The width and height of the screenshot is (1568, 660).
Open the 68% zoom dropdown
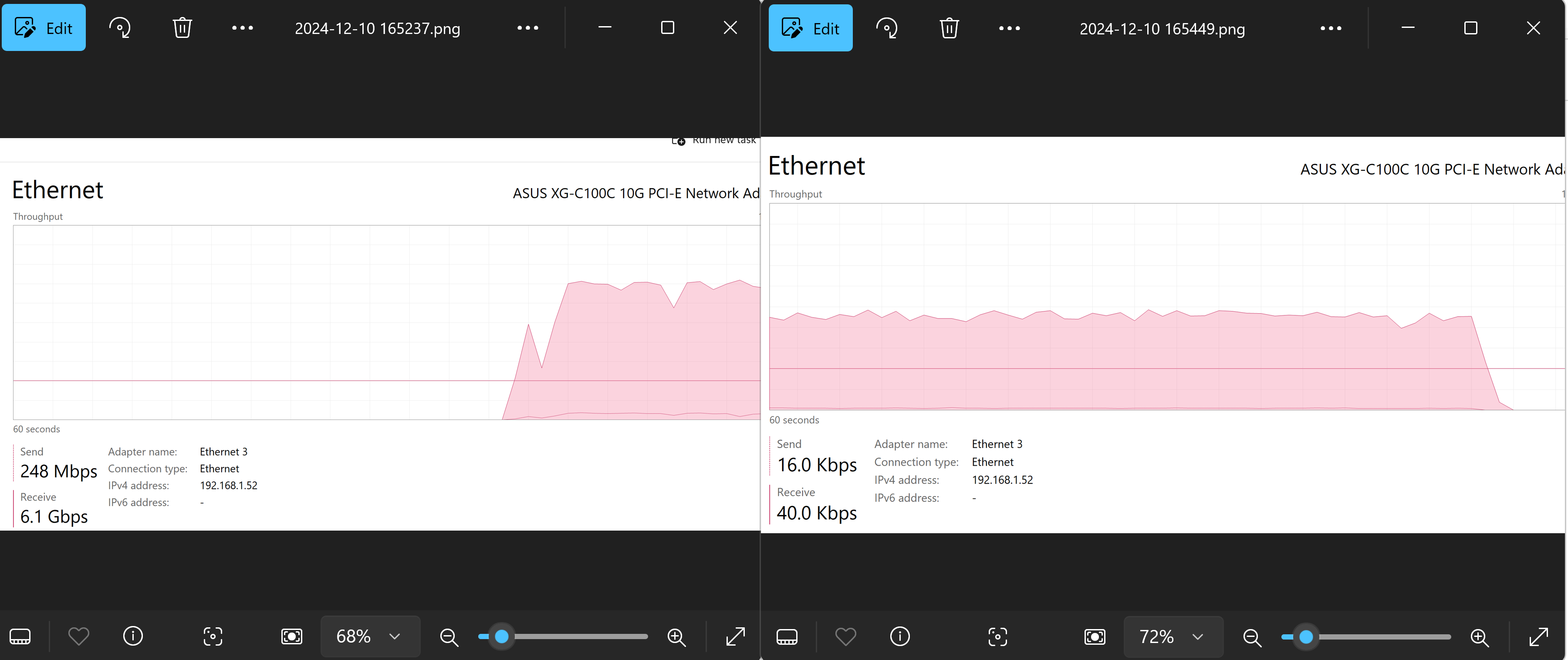coord(370,637)
